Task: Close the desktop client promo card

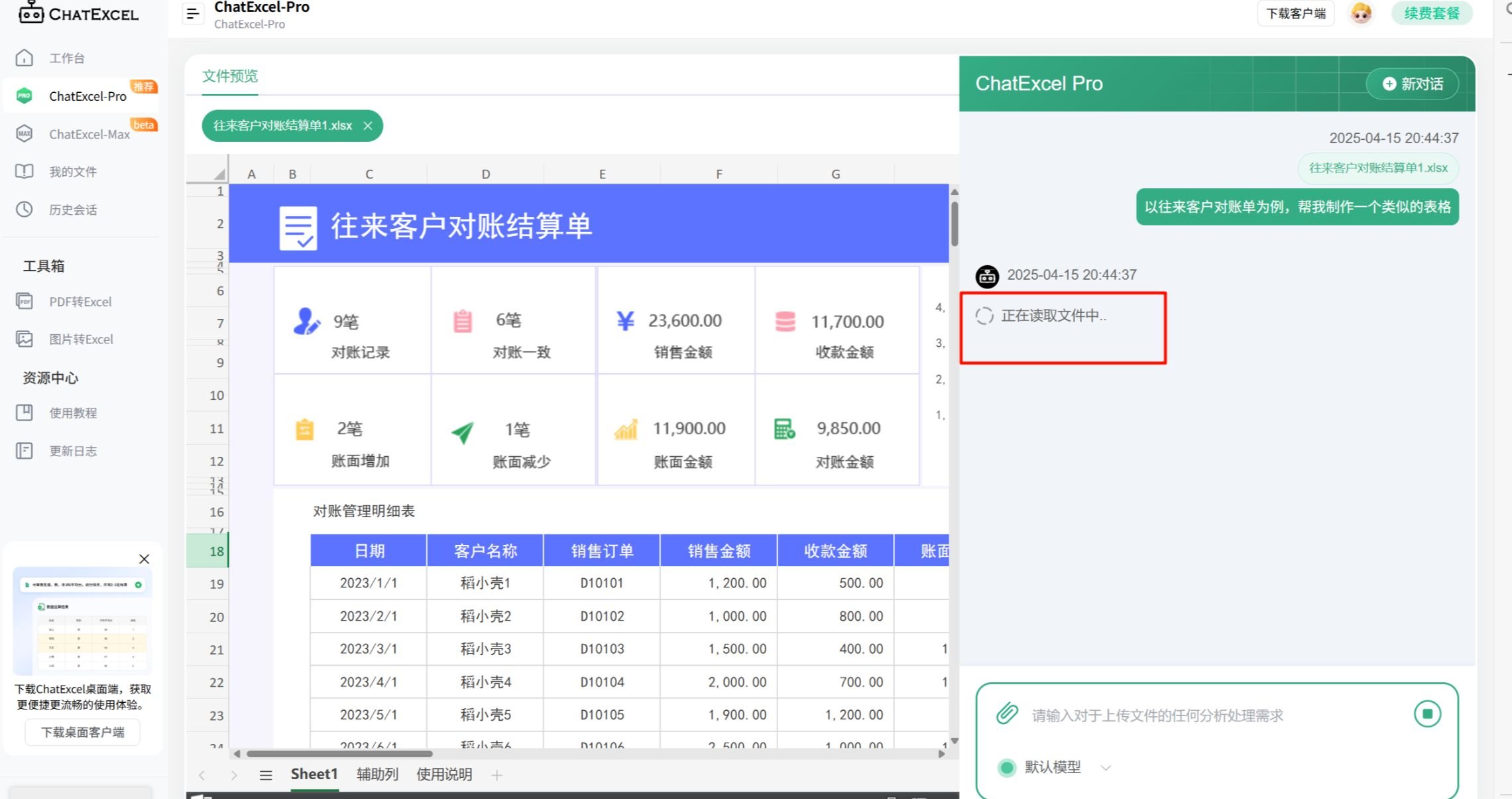Action: pos(144,559)
